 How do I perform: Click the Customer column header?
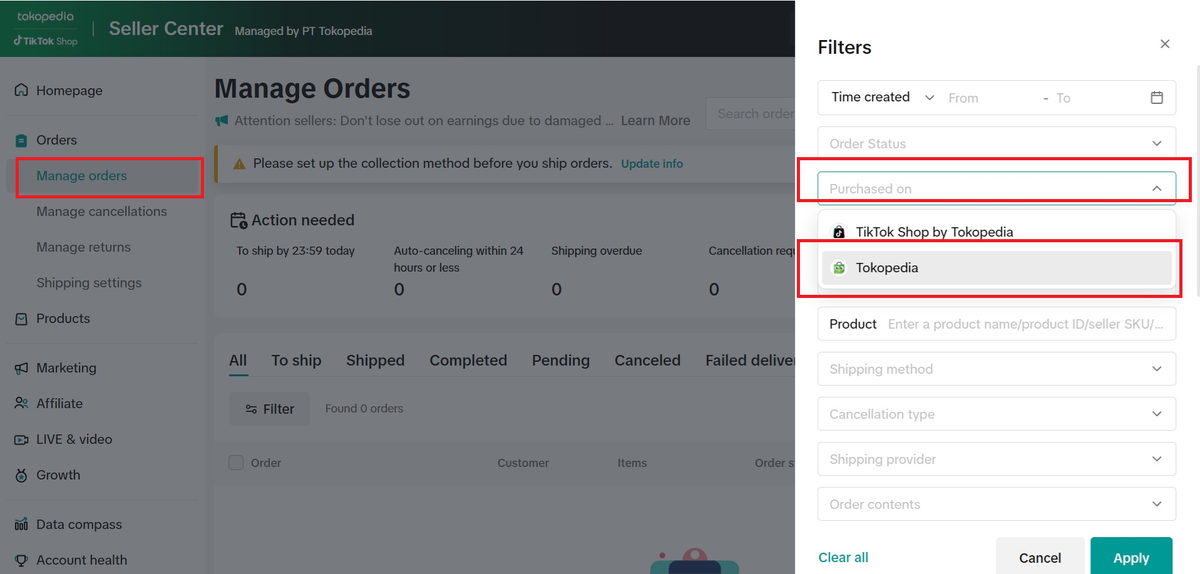coord(523,463)
